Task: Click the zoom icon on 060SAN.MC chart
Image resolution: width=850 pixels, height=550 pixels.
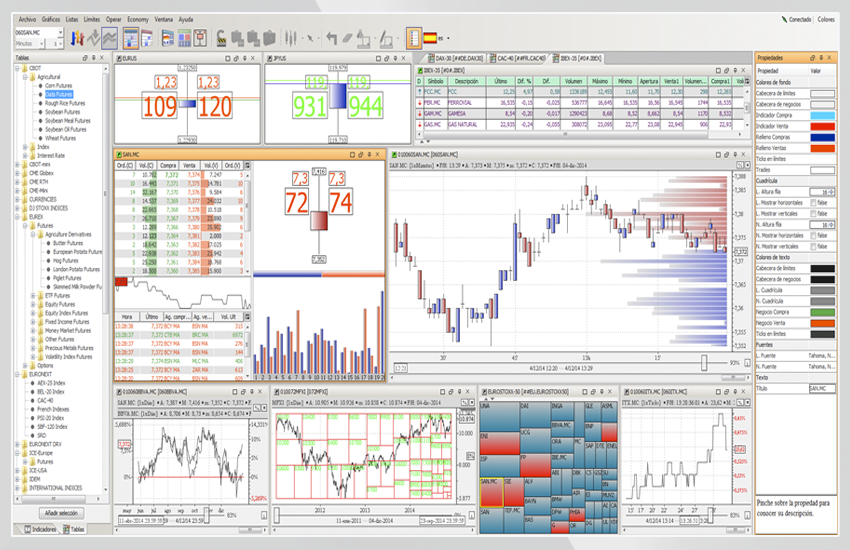Action: pos(739,165)
